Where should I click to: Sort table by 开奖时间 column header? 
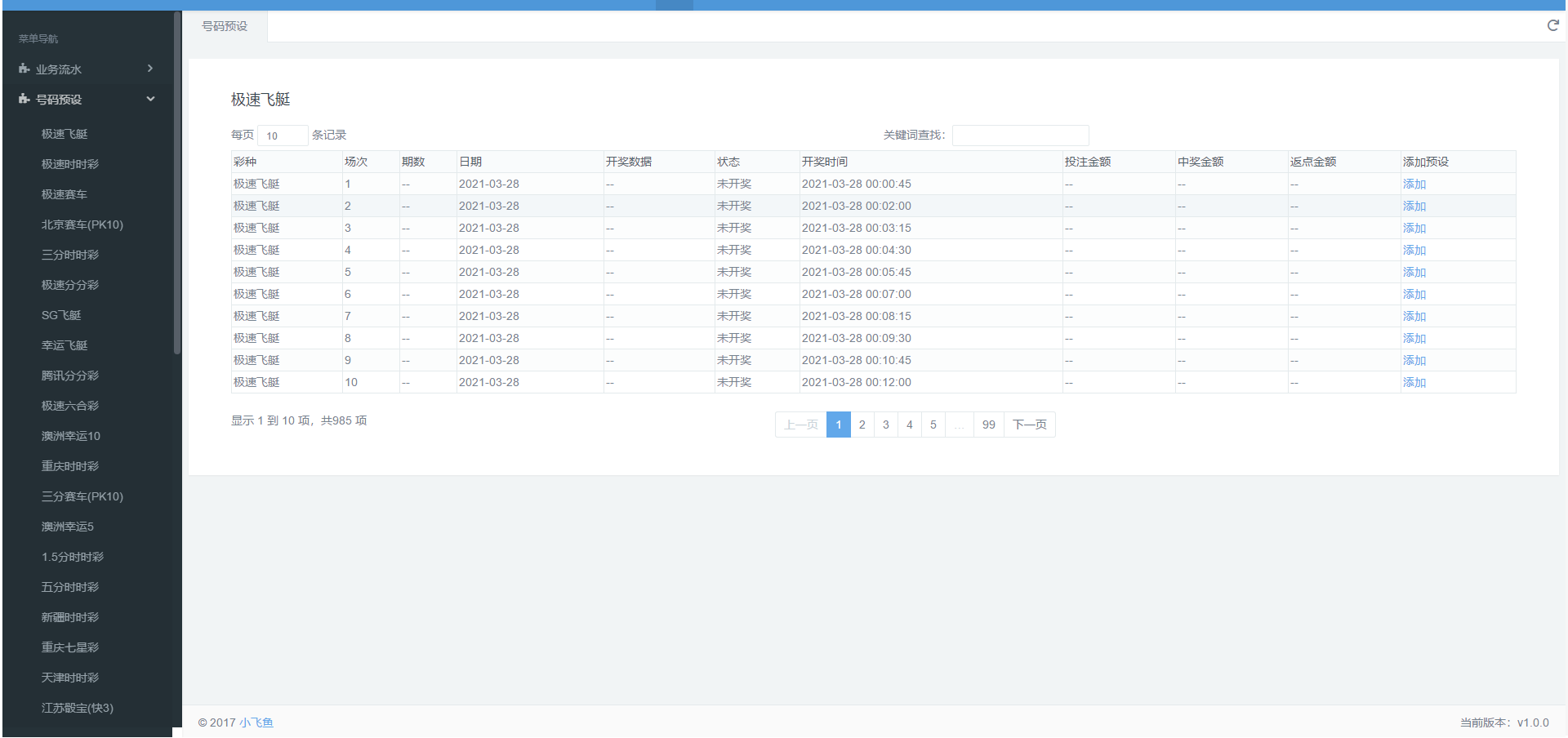point(825,162)
